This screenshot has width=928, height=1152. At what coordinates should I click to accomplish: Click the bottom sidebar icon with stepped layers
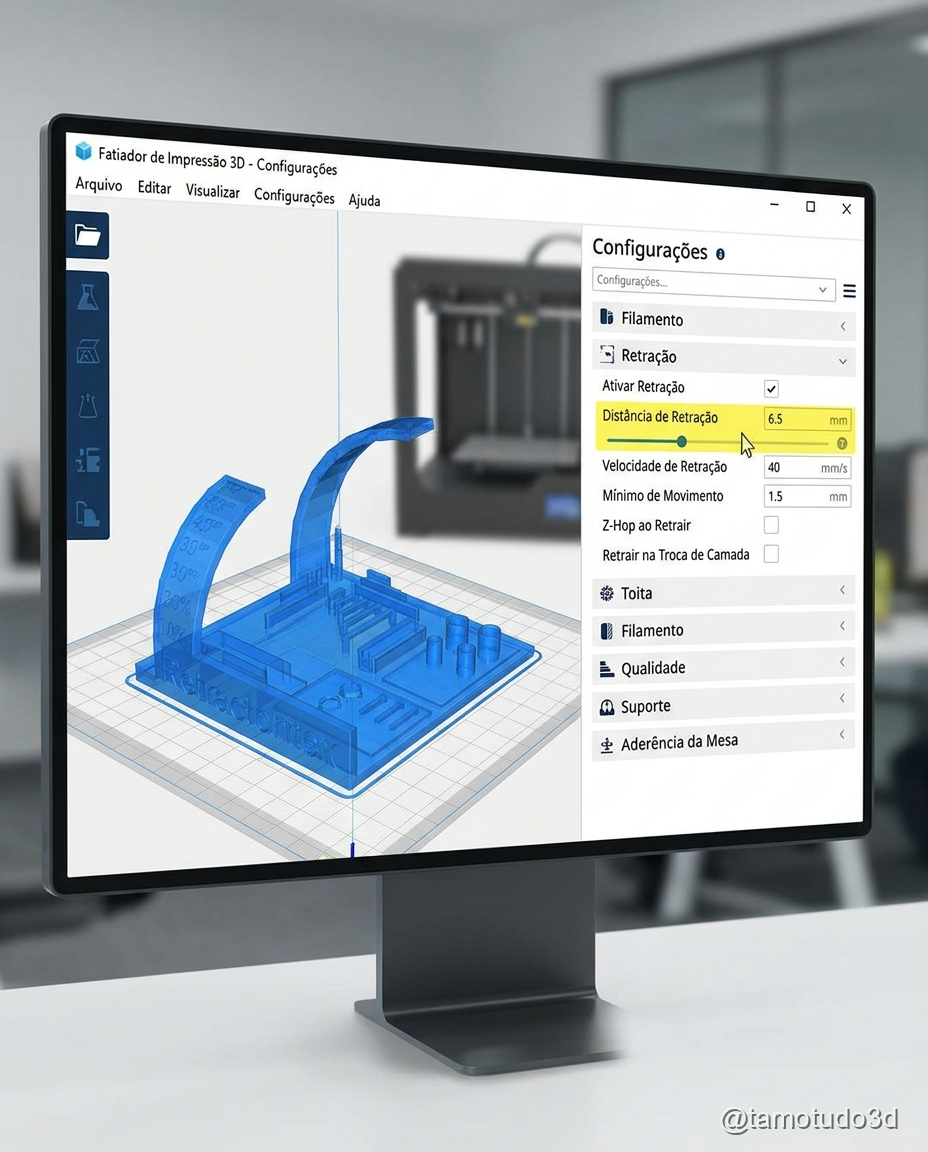click(88, 514)
